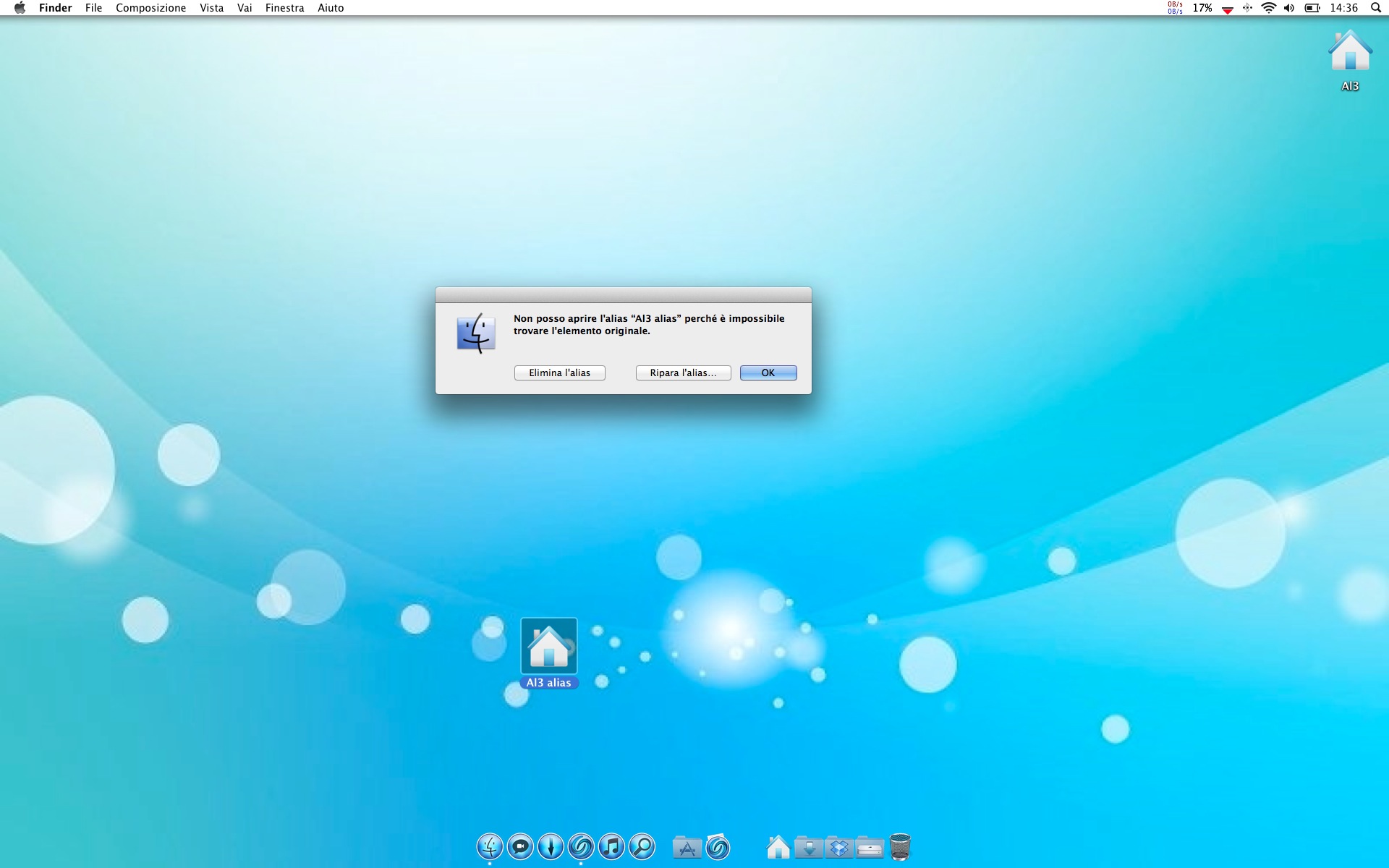Open the Bluetooth status menu
This screenshot has width=1389, height=868.
1247,8
